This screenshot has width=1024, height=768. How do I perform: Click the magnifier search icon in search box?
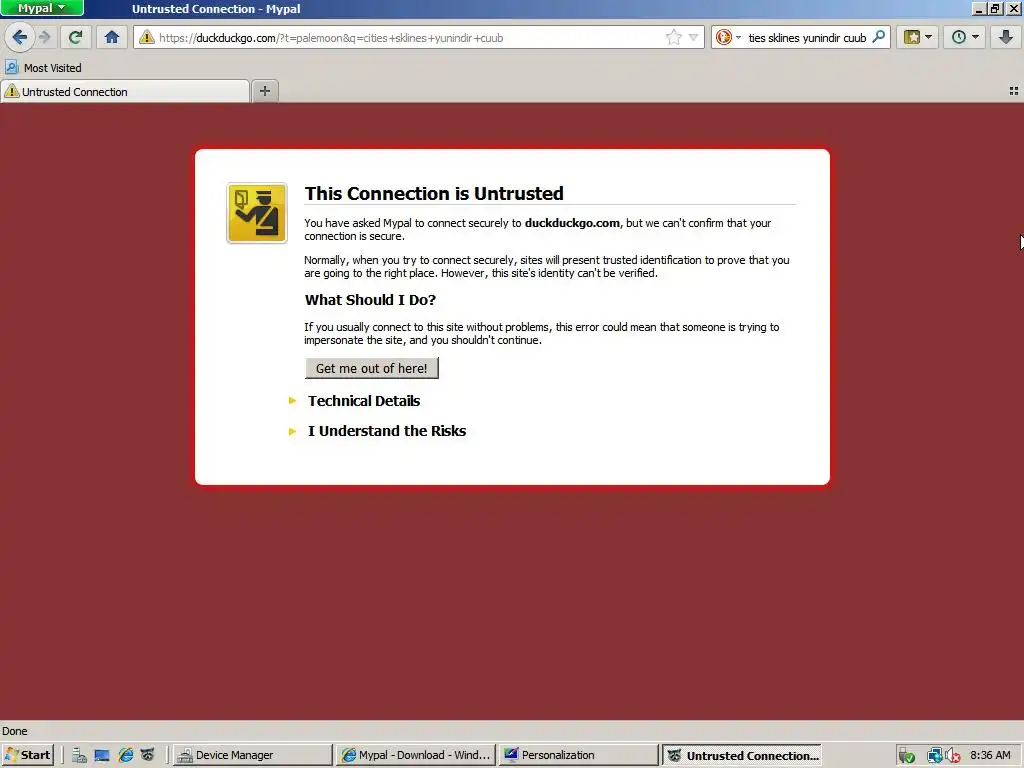(x=879, y=37)
